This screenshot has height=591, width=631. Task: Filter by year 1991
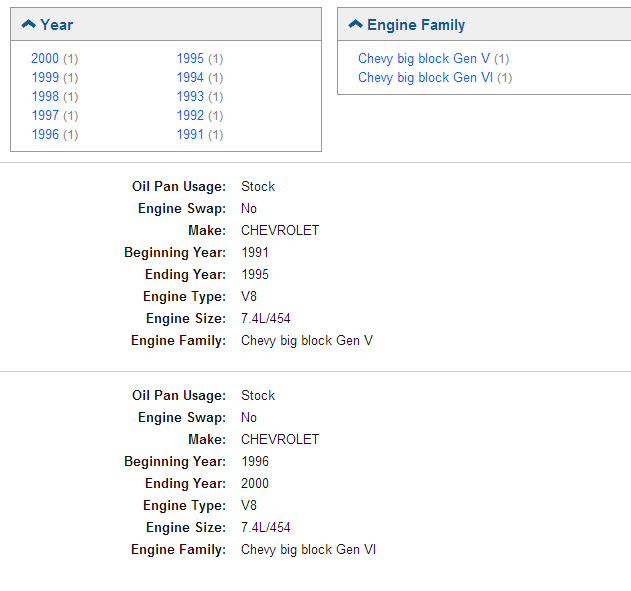click(x=190, y=134)
